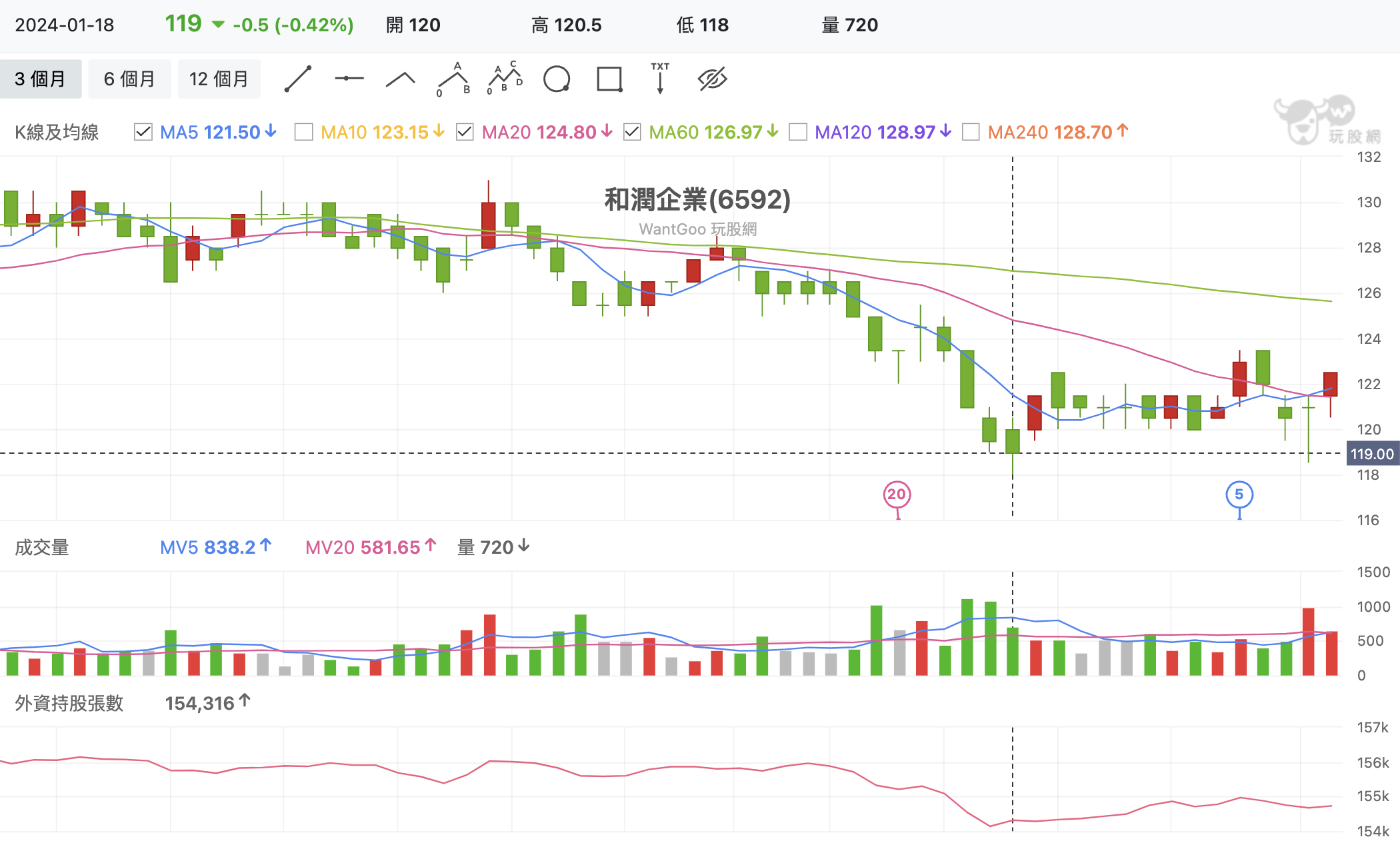Uncheck the MA20 moving average checkbox
This screenshot has width=1400, height=849.
pyautogui.click(x=465, y=132)
